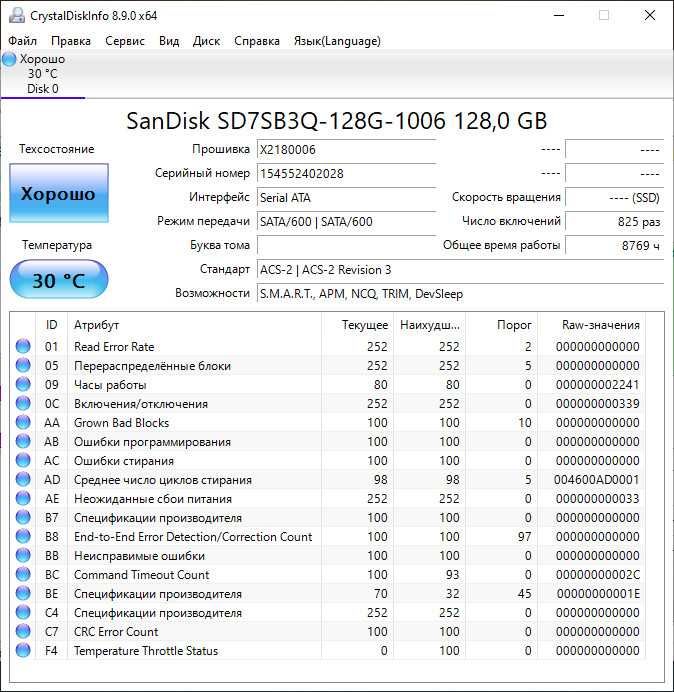Click the status orb for attribute 05

coord(23,365)
